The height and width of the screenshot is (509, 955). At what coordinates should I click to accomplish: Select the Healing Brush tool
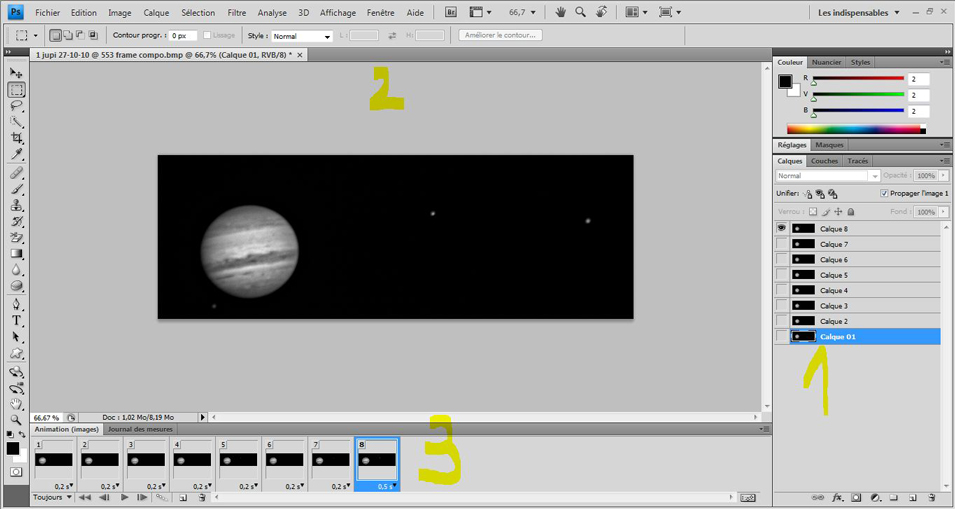pos(16,173)
